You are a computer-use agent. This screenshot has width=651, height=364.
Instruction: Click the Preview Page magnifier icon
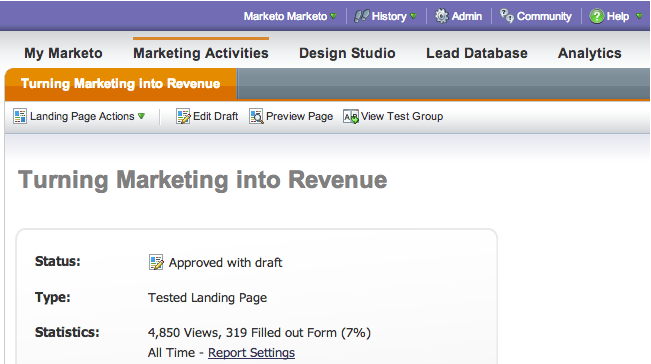coord(256,116)
